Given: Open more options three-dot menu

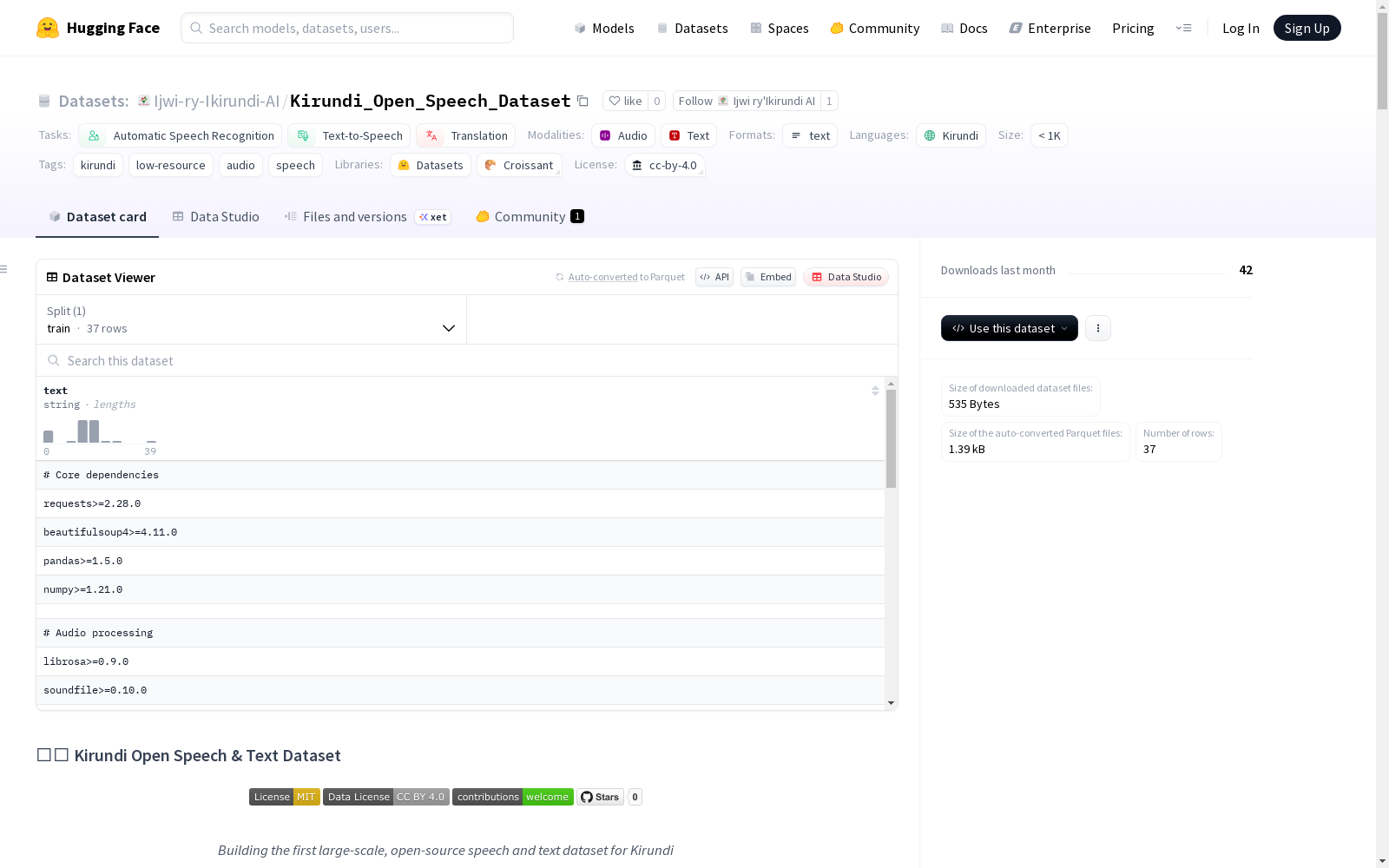Looking at the screenshot, I should tap(1098, 328).
